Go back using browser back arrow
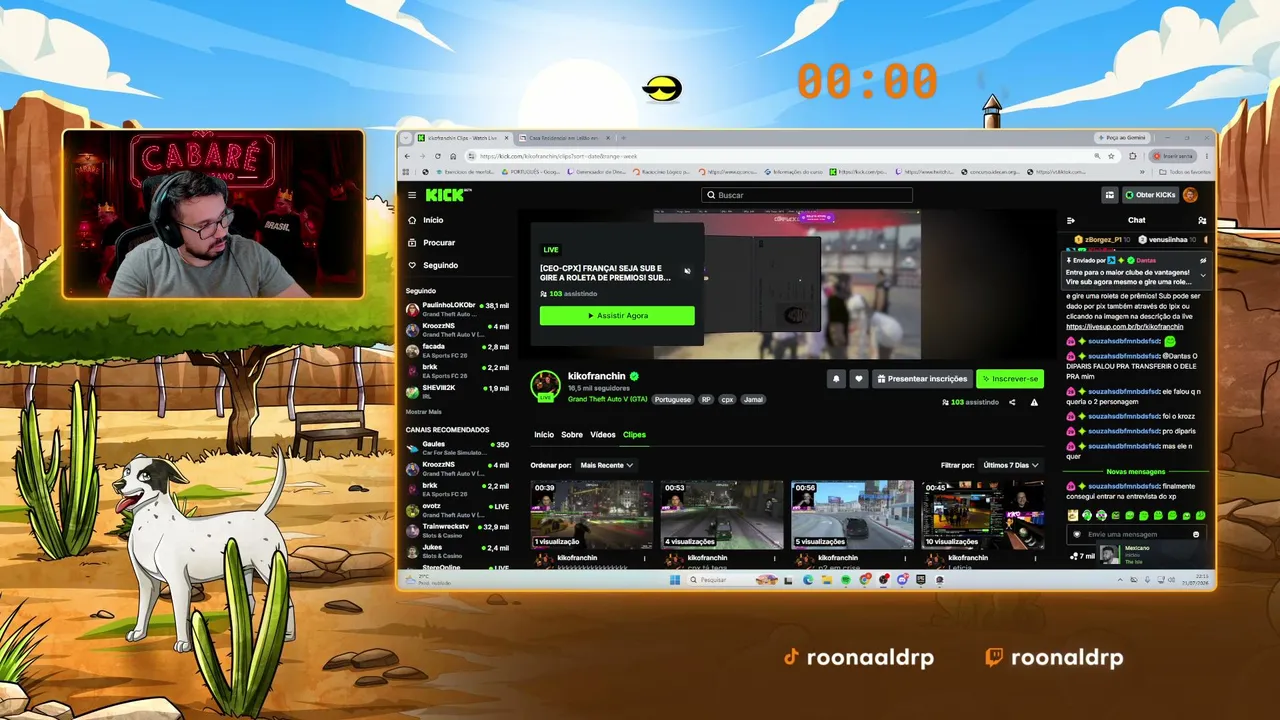The height and width of the screenshot is (720, 1280). [407, 156]
